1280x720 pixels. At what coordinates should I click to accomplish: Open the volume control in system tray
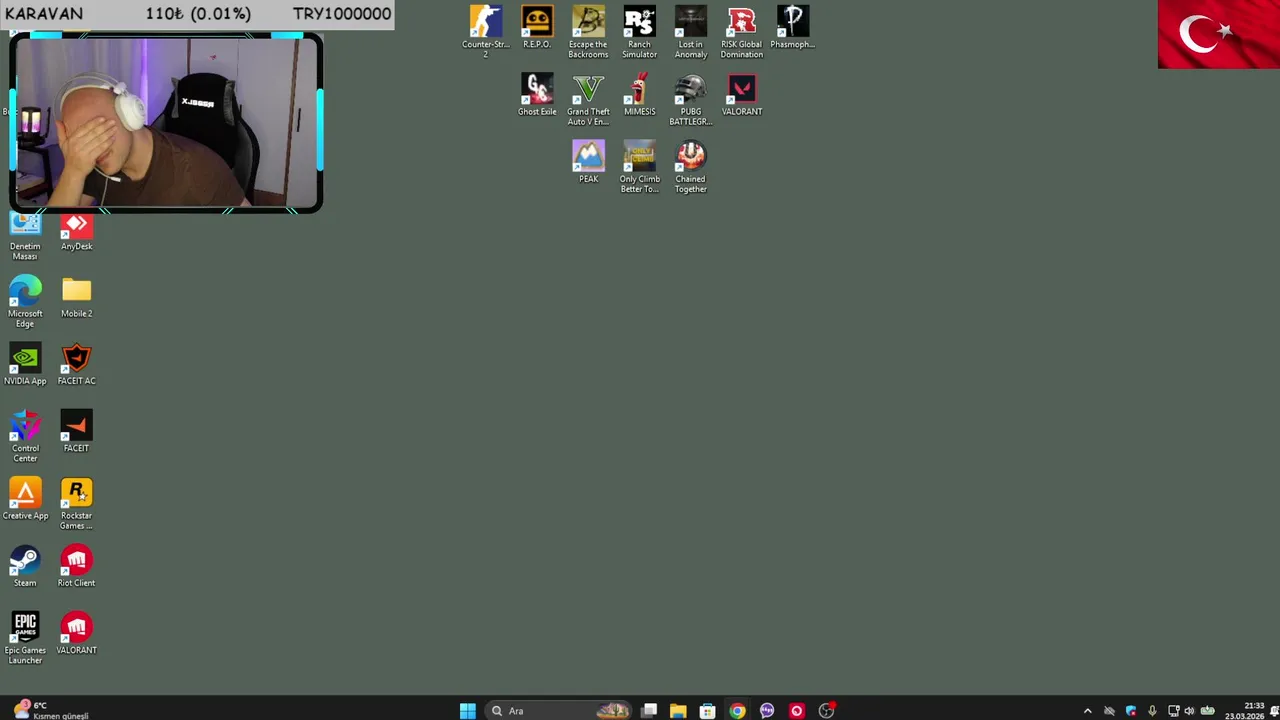tap(1189, 711)
